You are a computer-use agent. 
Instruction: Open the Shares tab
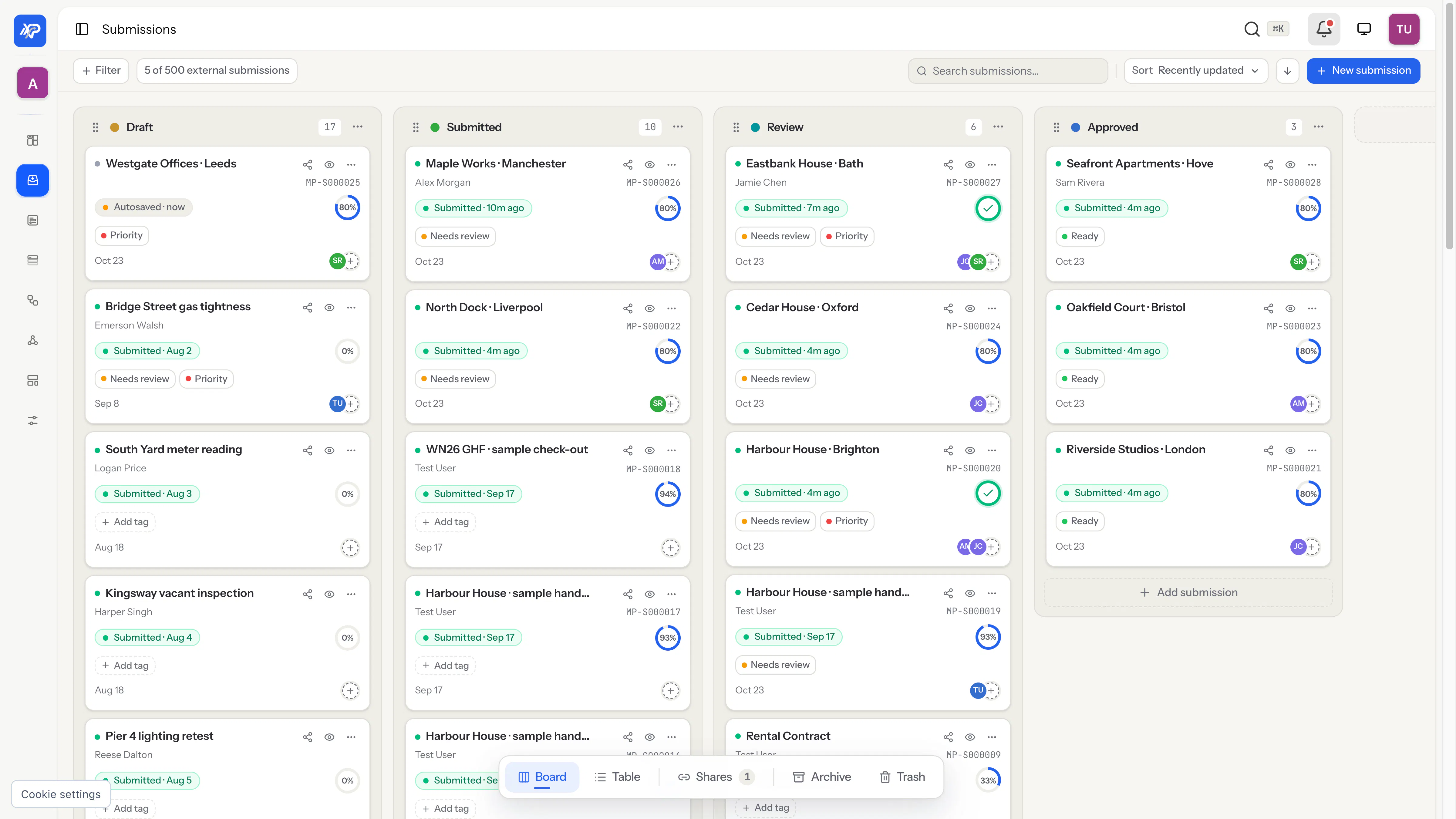pyautogui.click(x=716, y=777)
